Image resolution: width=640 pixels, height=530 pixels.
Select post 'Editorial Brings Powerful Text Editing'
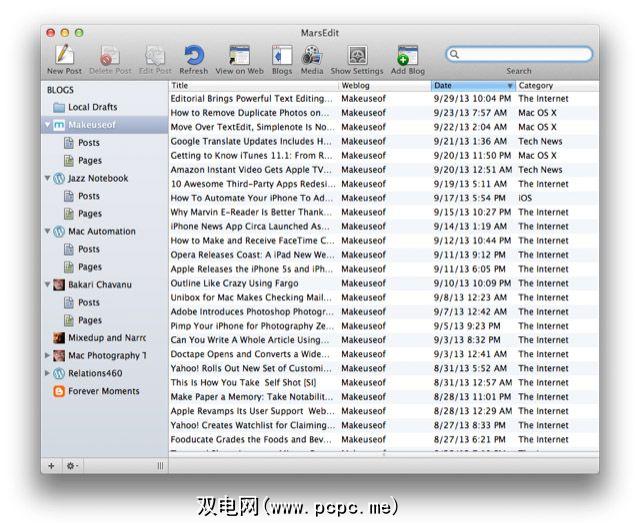coord(384,98)
